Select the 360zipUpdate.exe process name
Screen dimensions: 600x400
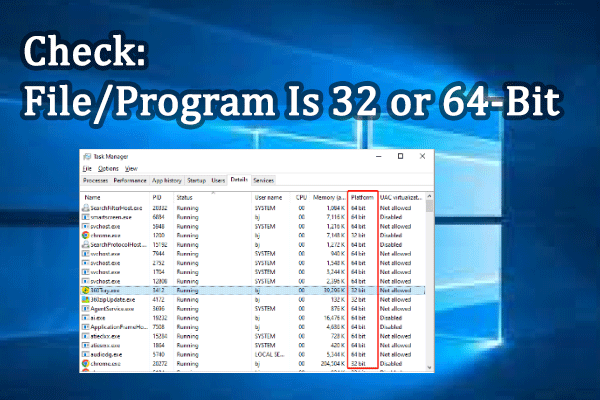pos(112,300)
